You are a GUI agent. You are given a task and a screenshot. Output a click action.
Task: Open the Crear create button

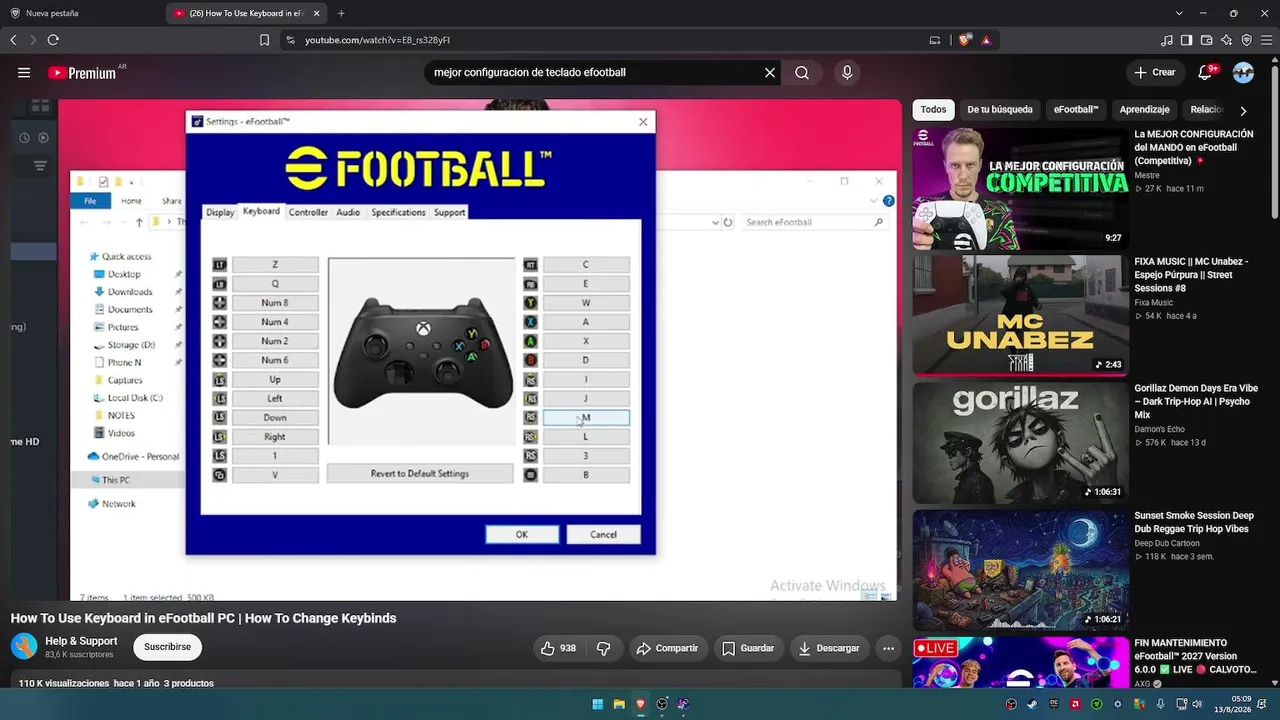tap(1155, 73)
